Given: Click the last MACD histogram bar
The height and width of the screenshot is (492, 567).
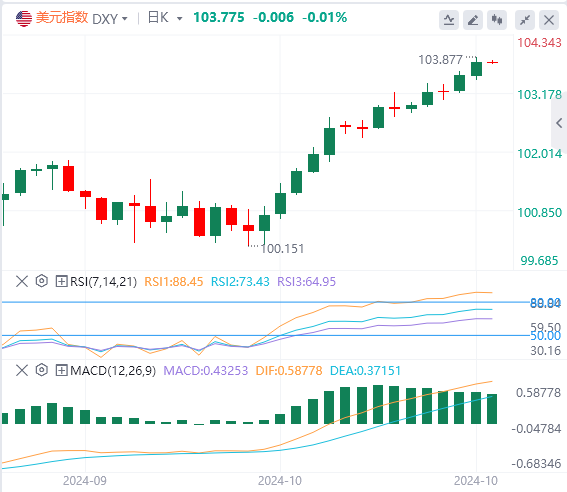Looking at the screenshot, I should coord(492,409).
